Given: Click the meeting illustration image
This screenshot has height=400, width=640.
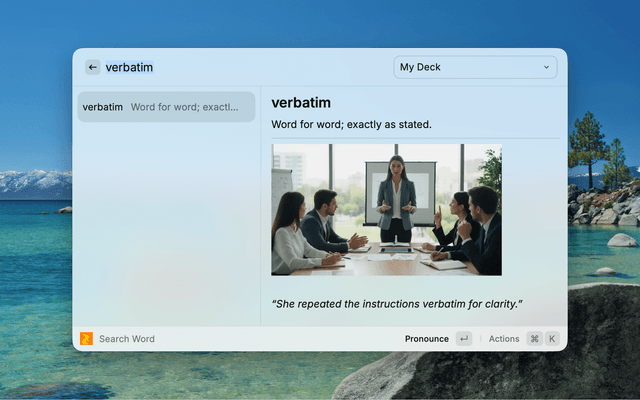Looking at the screenshot, I should (386, 209).
